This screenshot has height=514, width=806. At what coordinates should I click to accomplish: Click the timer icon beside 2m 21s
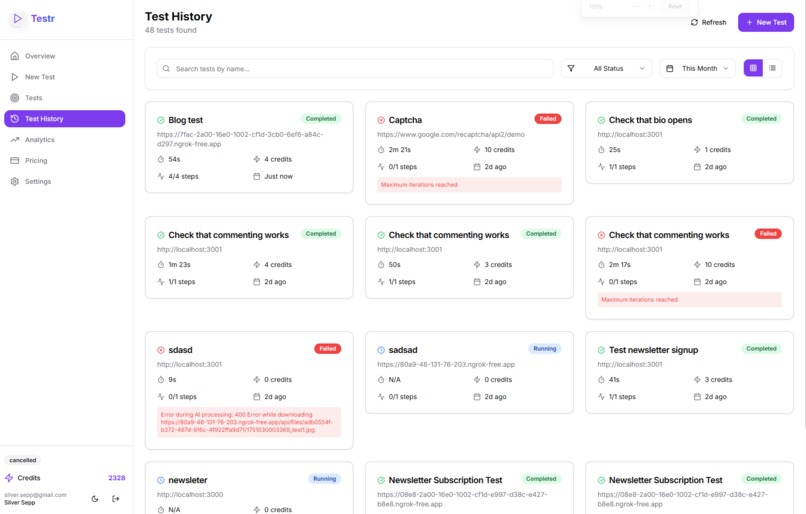pos(381,150)
